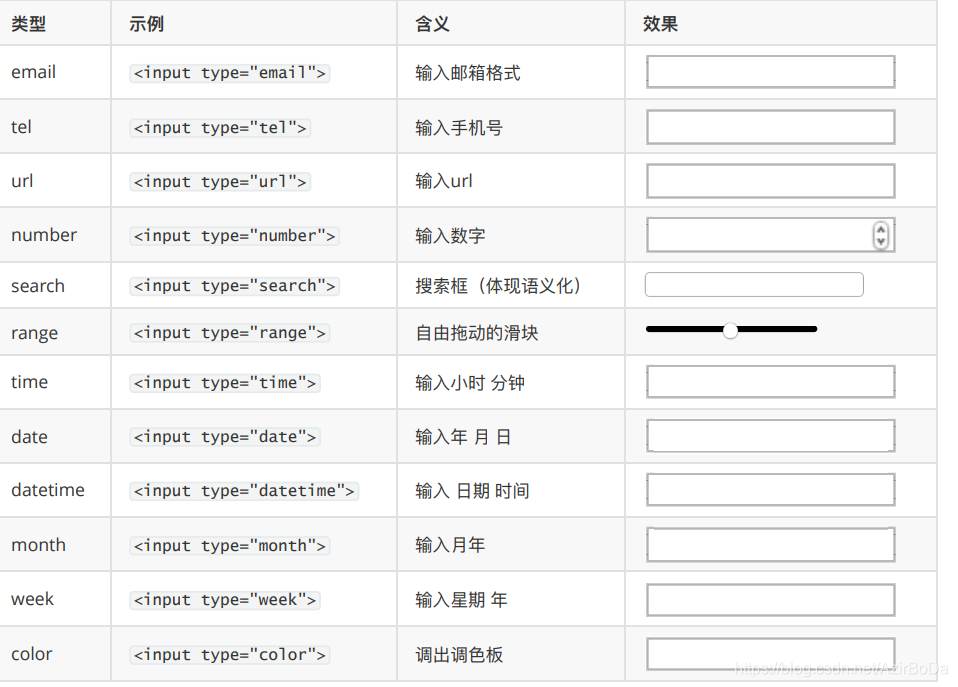Select the code <input type="date">
Screen dimensions: 958x687
click(x=225, y=437)
